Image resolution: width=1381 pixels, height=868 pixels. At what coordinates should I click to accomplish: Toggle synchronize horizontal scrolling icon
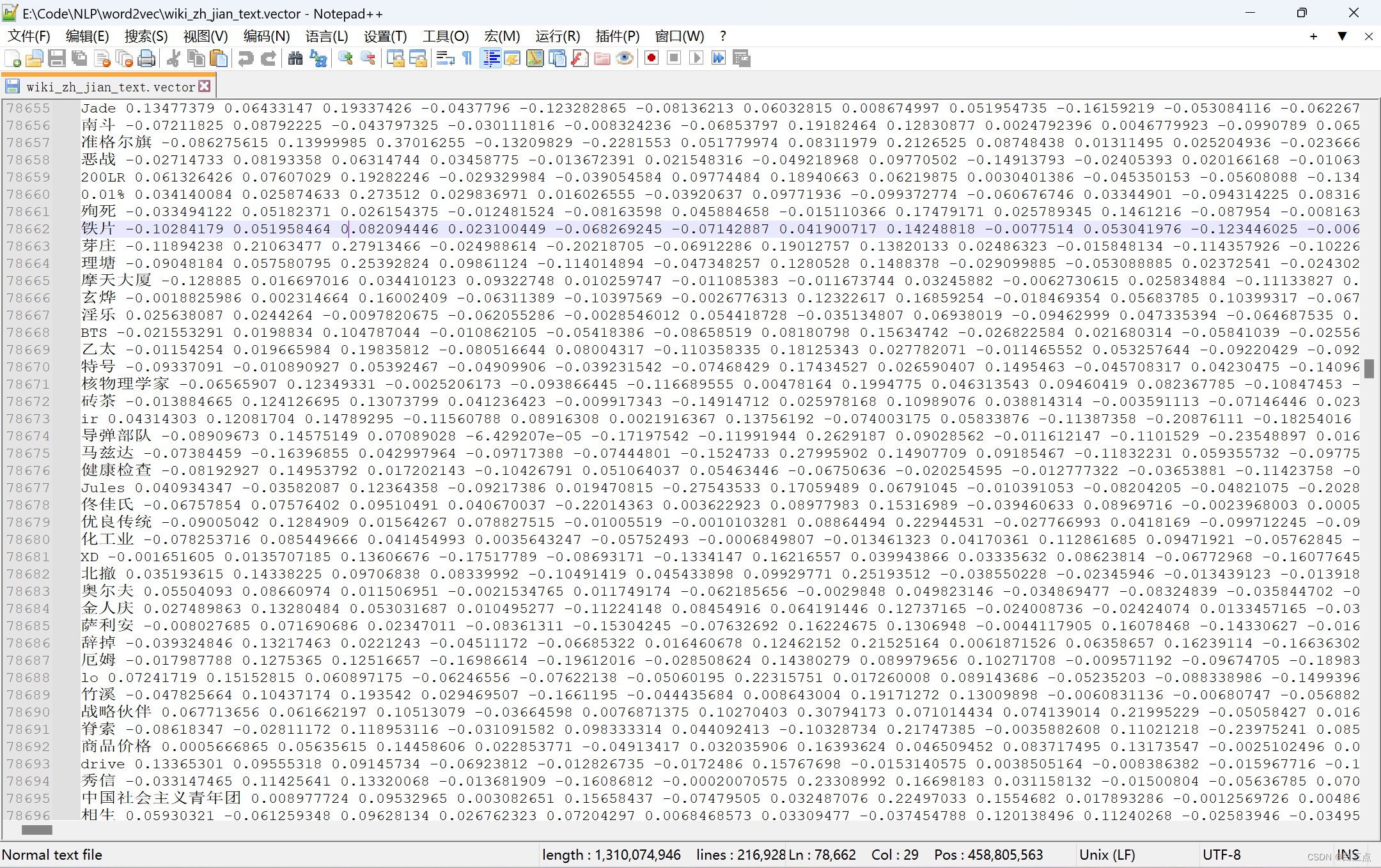[417, 59]
